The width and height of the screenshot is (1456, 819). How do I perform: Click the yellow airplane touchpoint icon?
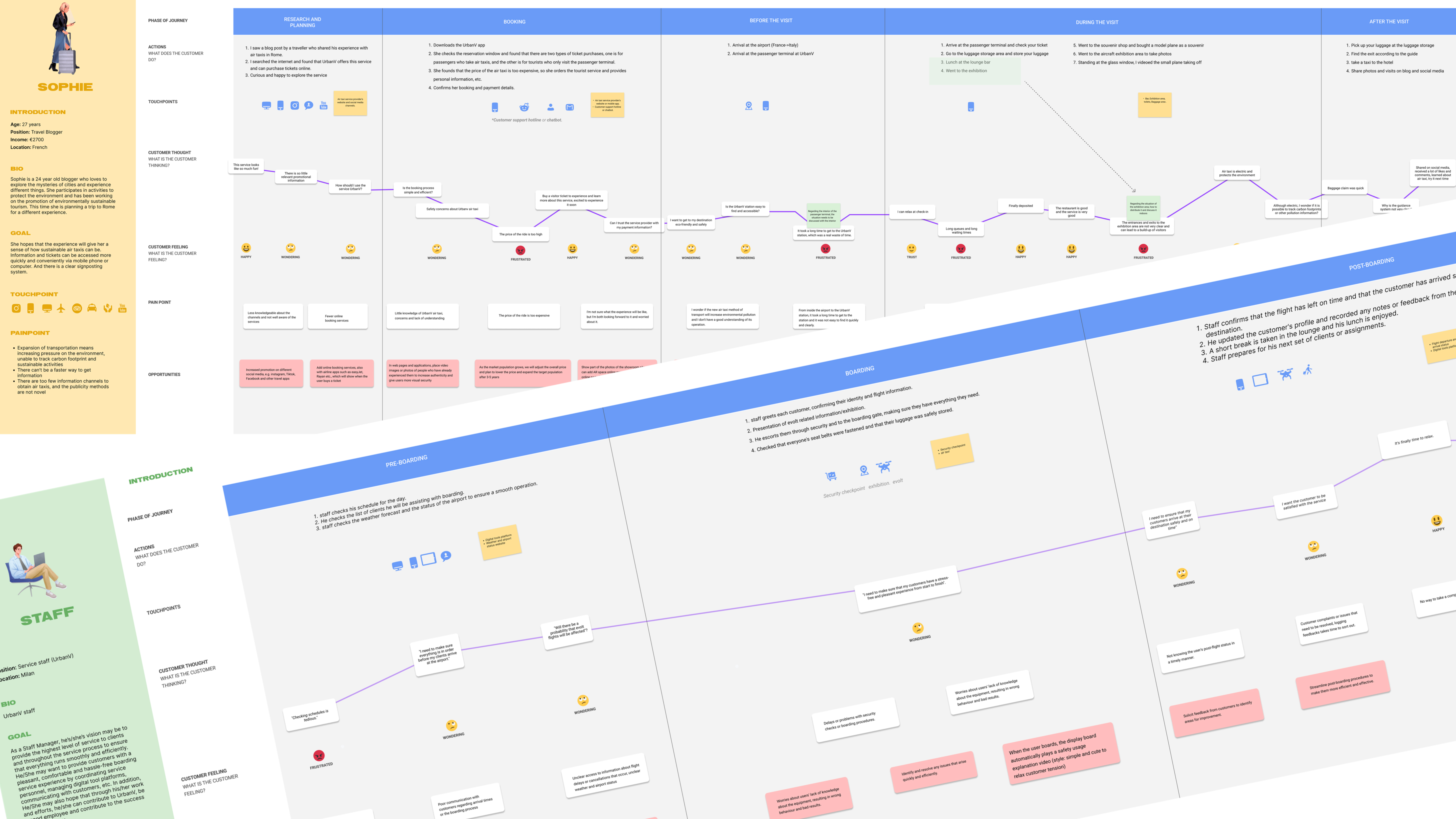61,308
